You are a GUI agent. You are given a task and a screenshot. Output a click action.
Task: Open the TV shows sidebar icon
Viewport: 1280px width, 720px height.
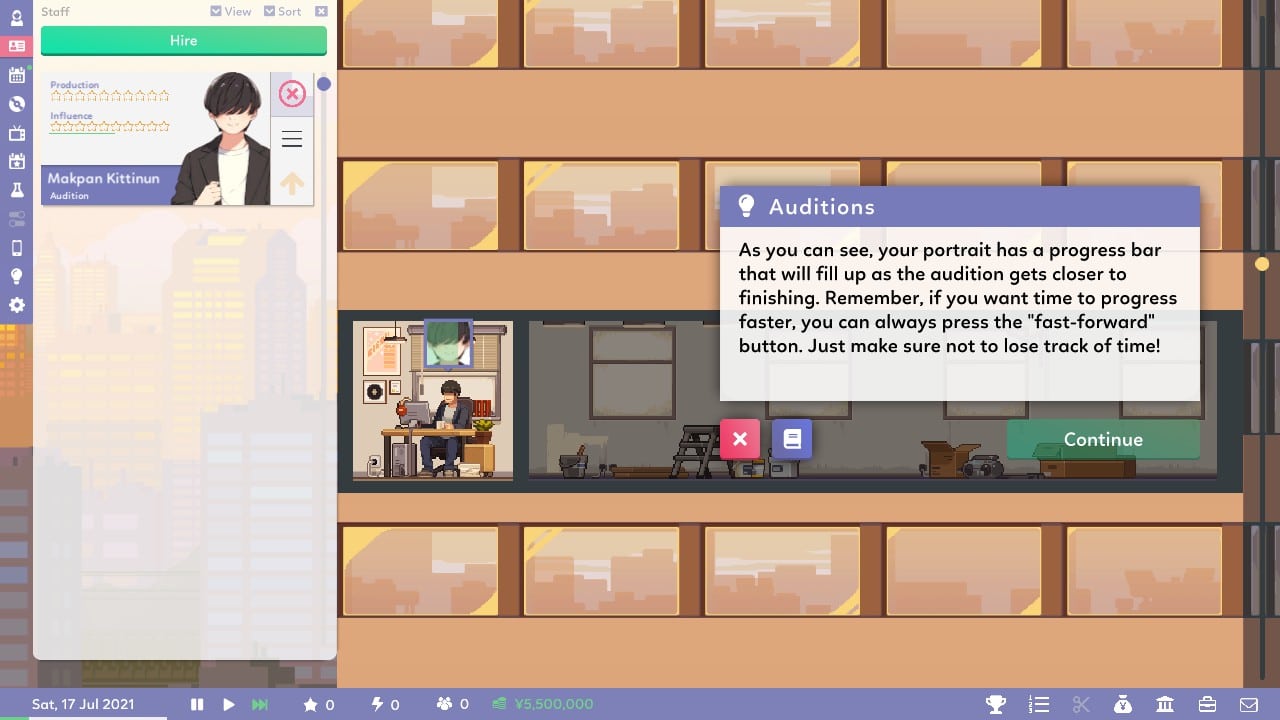[16, 133]
